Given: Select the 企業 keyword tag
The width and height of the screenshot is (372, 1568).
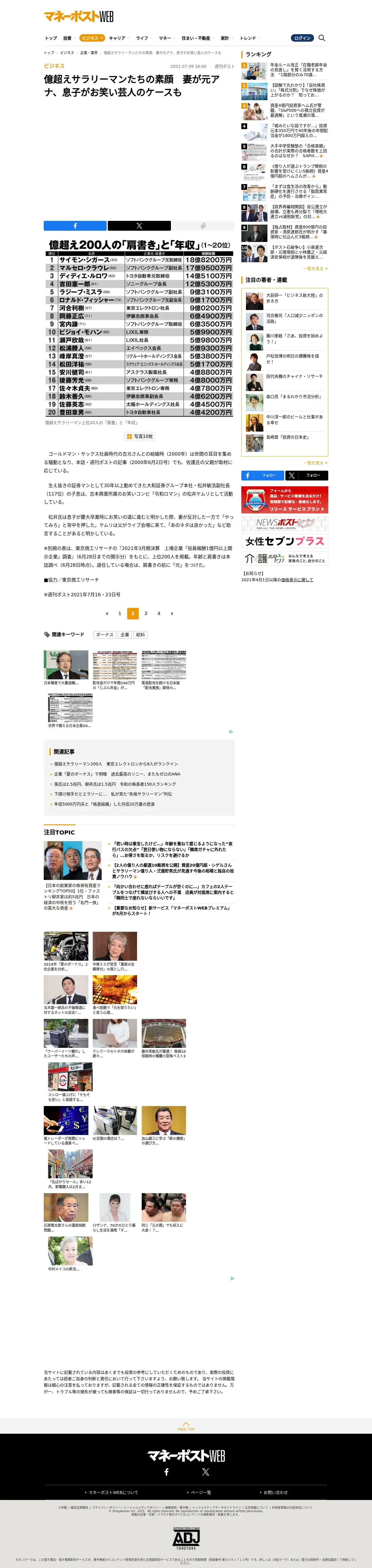Looking at the screenshot, I should pos(125,635).
